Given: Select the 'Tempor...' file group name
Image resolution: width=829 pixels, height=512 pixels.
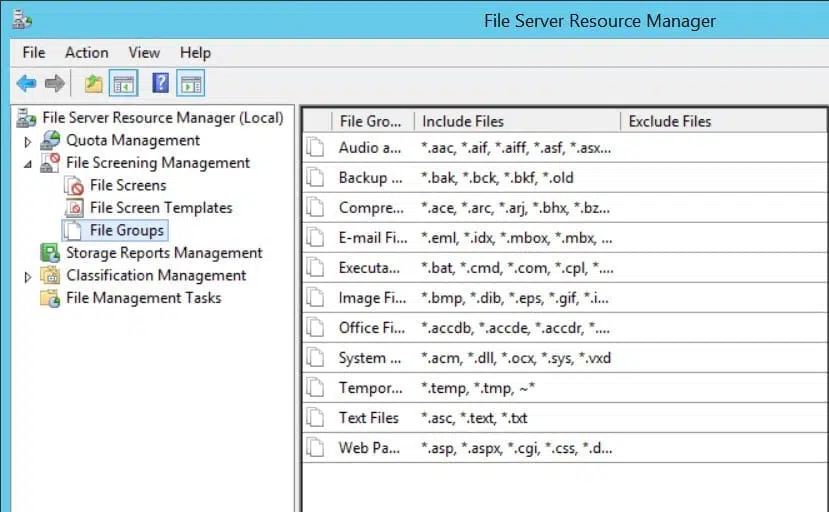Looking at the screenshot, I should 371,388.
